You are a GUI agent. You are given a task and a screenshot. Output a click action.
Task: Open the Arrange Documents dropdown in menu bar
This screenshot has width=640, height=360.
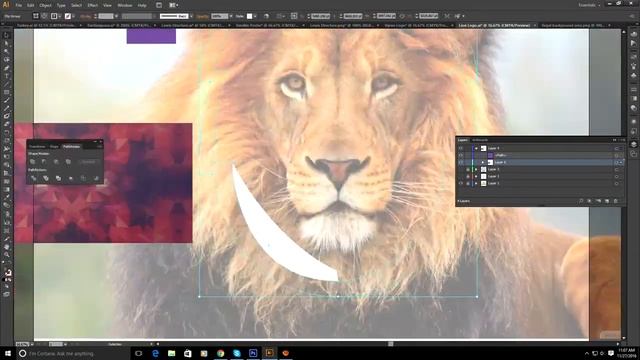coord(173,5)
